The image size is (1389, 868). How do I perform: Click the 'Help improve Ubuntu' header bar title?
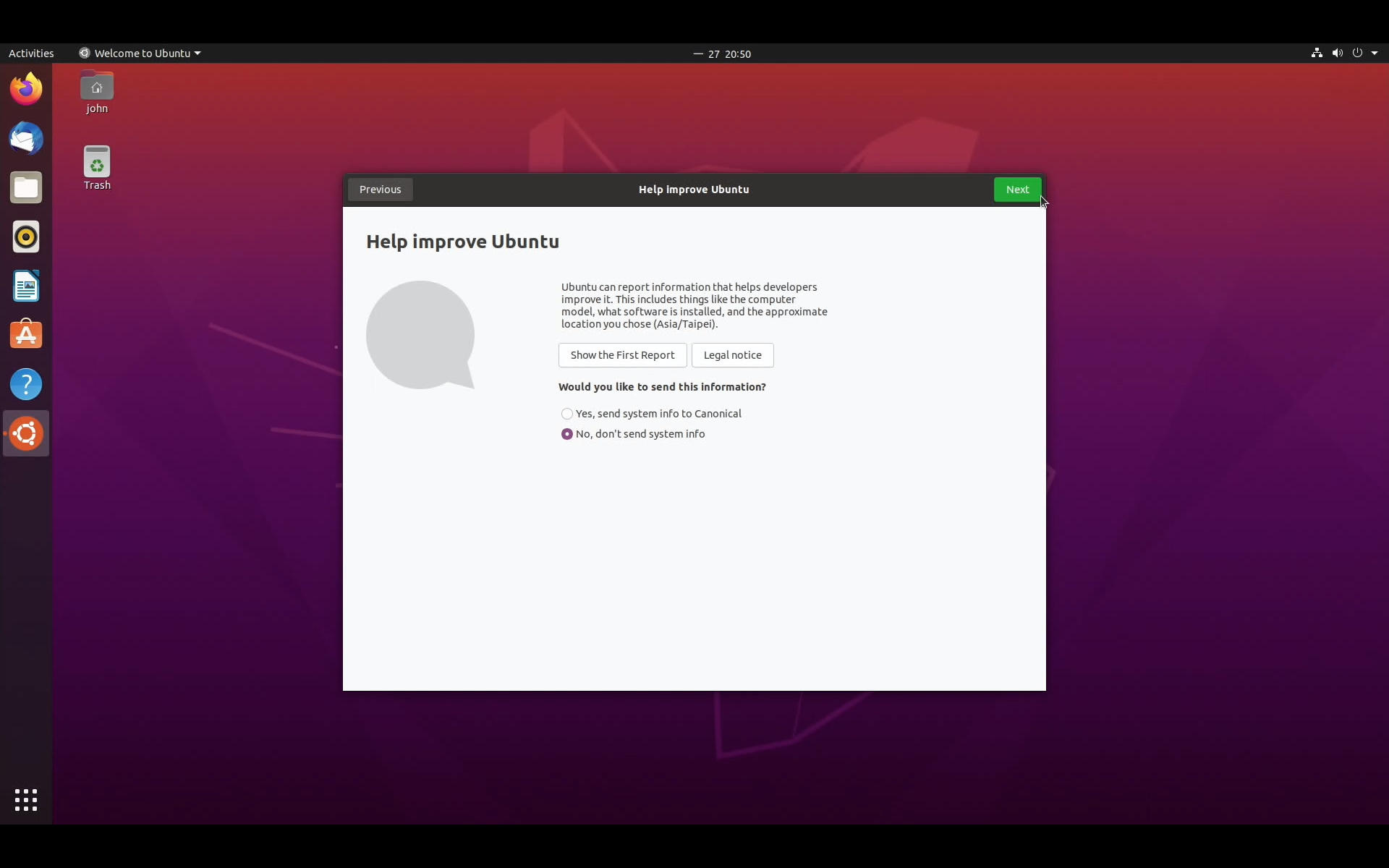[x=694, y=190]
